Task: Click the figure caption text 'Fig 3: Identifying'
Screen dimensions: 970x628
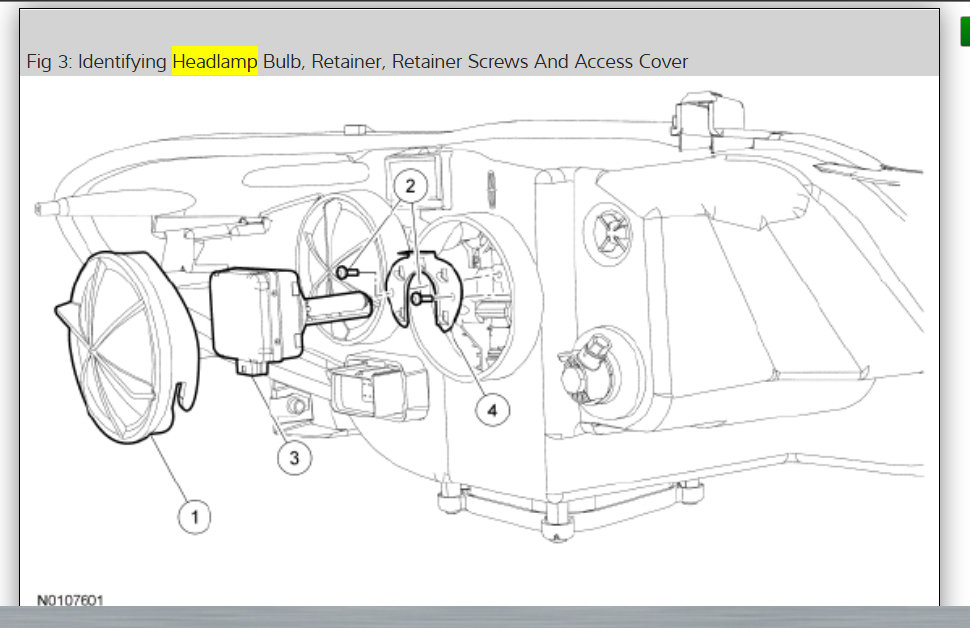Action: (x=97, y=62)
